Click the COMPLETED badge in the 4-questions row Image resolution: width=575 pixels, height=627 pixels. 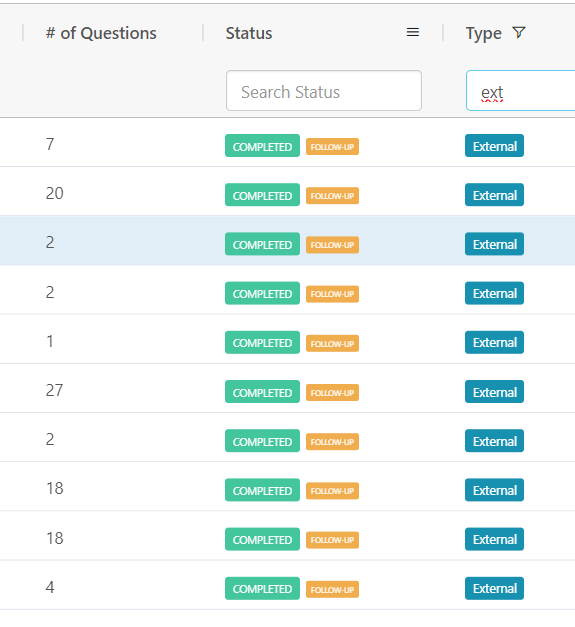coord(262,588)
